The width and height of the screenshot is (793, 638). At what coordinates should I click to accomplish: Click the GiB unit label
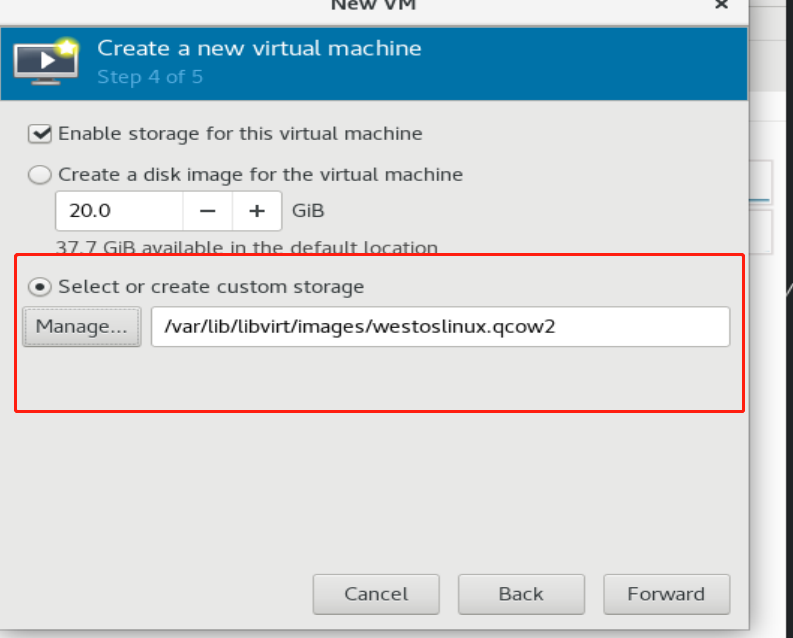308,211
